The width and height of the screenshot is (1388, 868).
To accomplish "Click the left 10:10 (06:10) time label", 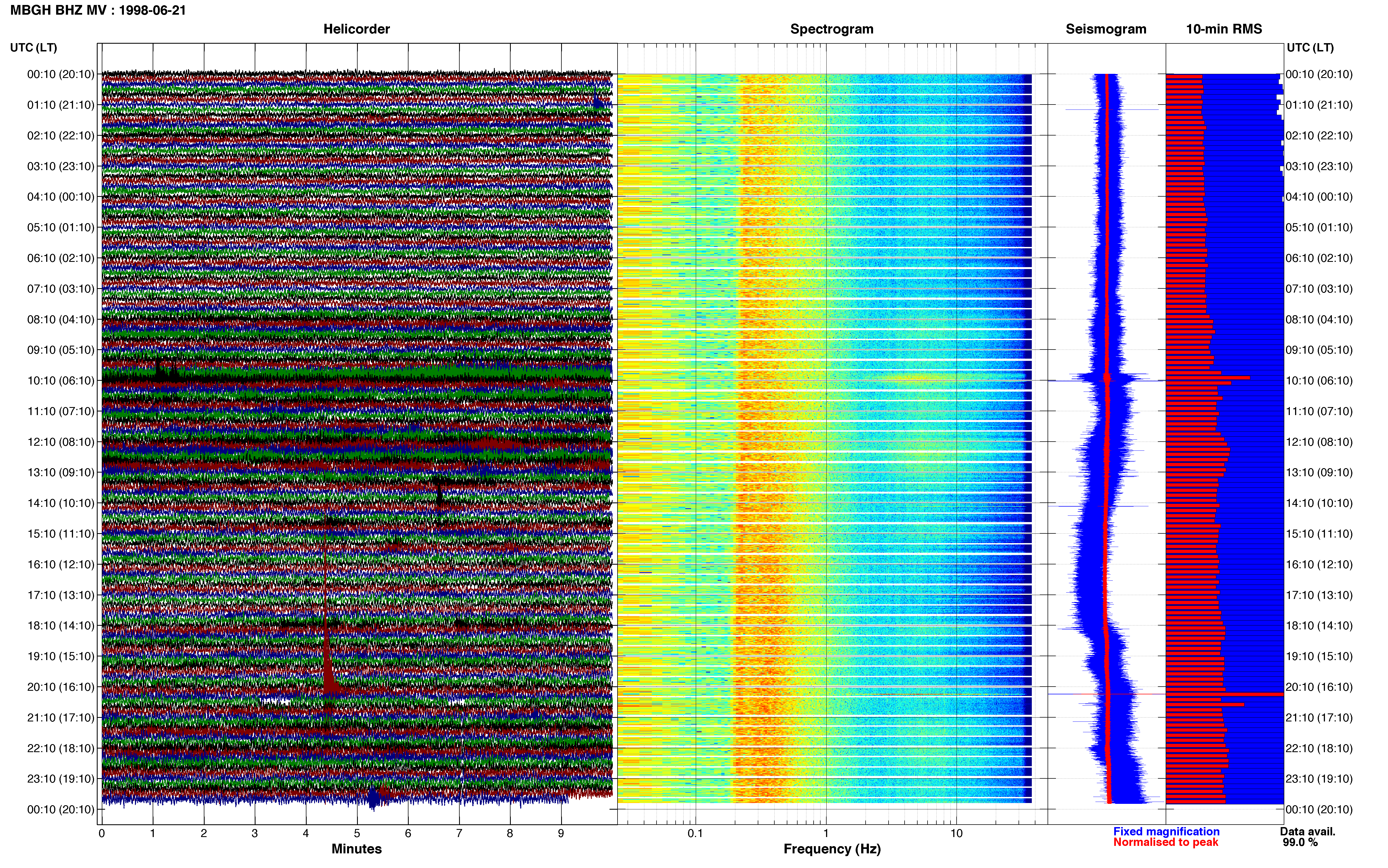I will coord(61,380).
